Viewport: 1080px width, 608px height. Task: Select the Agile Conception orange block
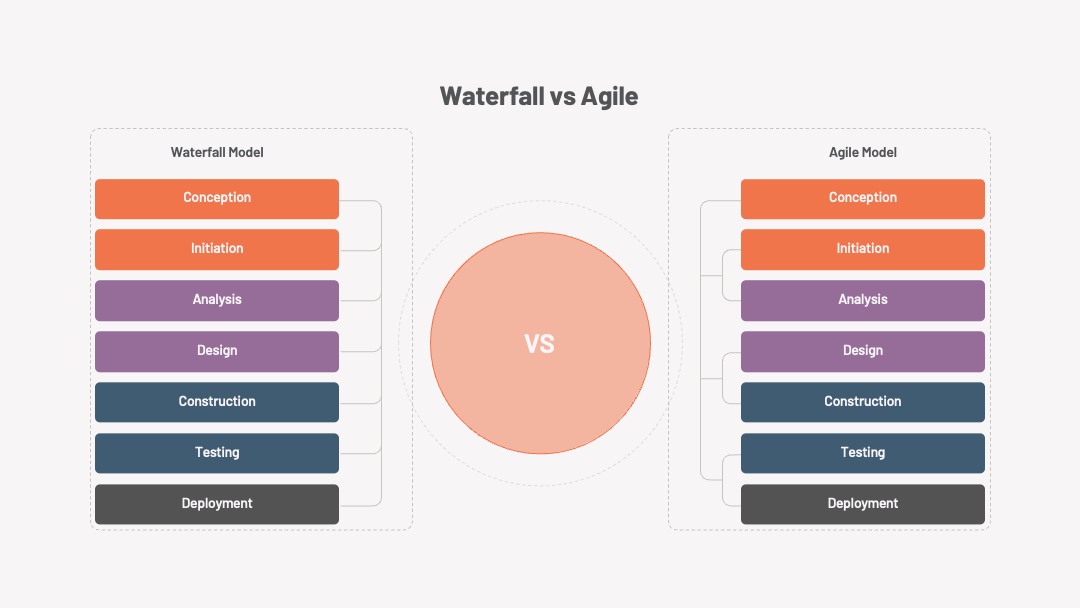point(862,199)
